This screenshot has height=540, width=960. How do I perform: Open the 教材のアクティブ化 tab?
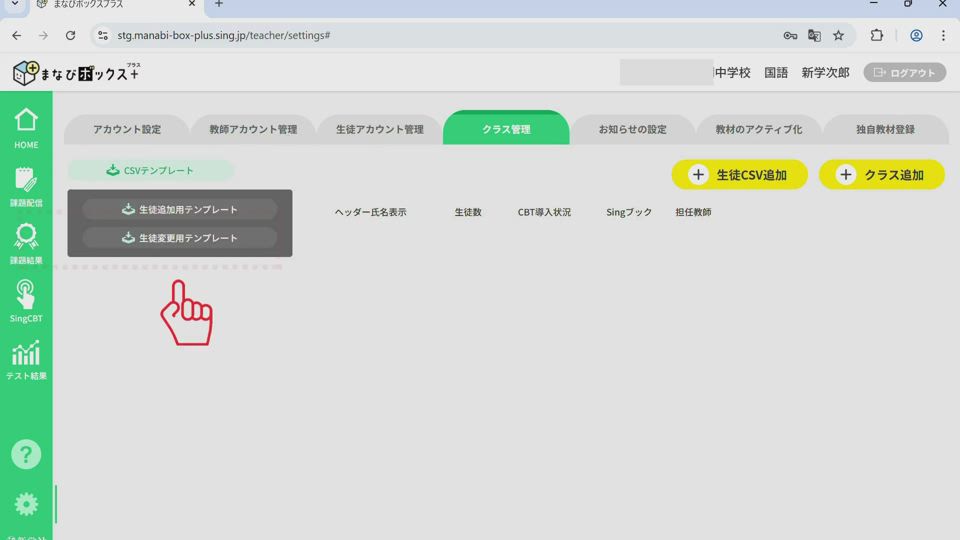click(x=758, y=130)
